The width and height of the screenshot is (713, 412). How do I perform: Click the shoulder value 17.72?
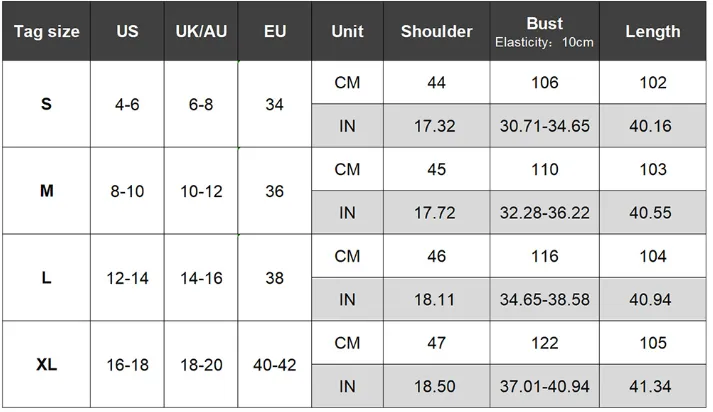(x=437, y=213)
